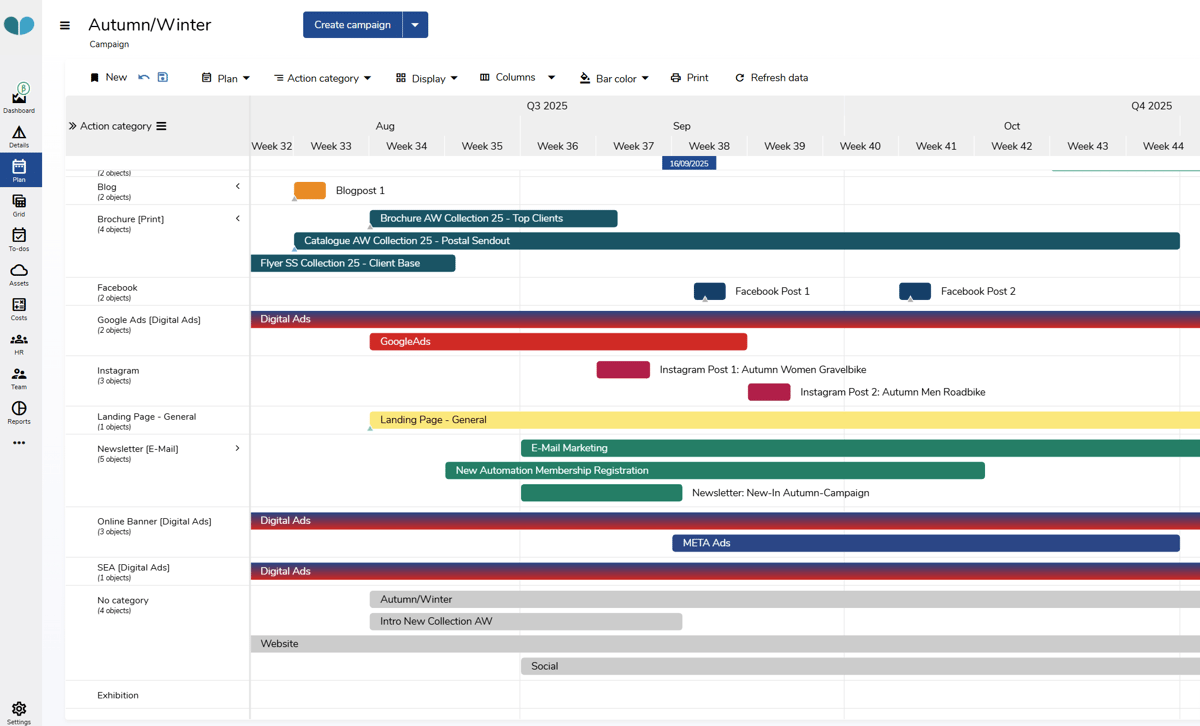This screenshot has width=1200, height=726.
Task: Open the Create campaign dropdown arrow
Action: coord(415,25)
